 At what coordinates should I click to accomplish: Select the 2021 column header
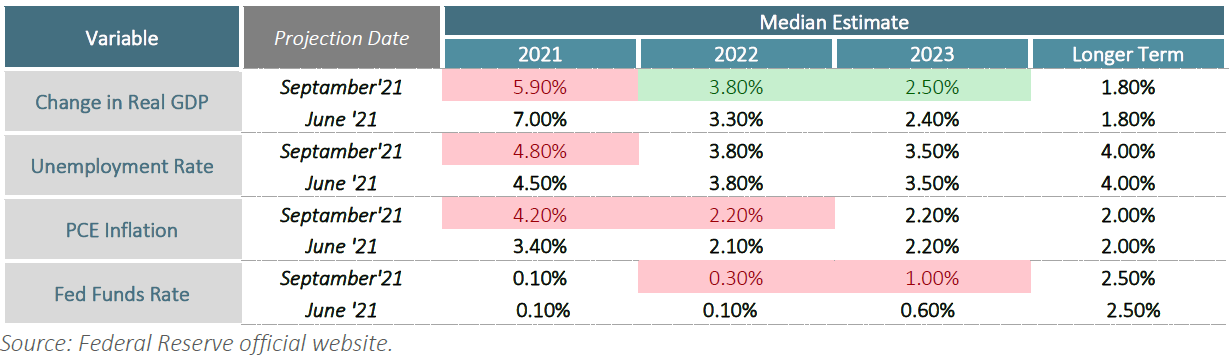point(540,54)
